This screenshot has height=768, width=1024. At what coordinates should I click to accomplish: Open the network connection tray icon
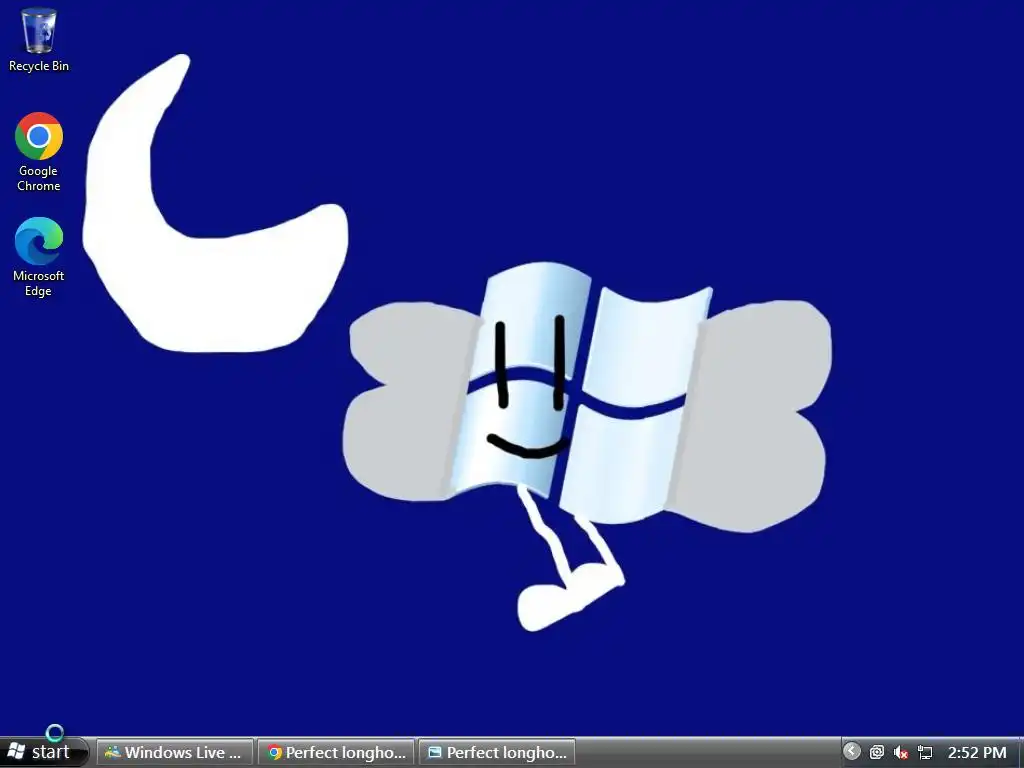[x=925, y=752]
